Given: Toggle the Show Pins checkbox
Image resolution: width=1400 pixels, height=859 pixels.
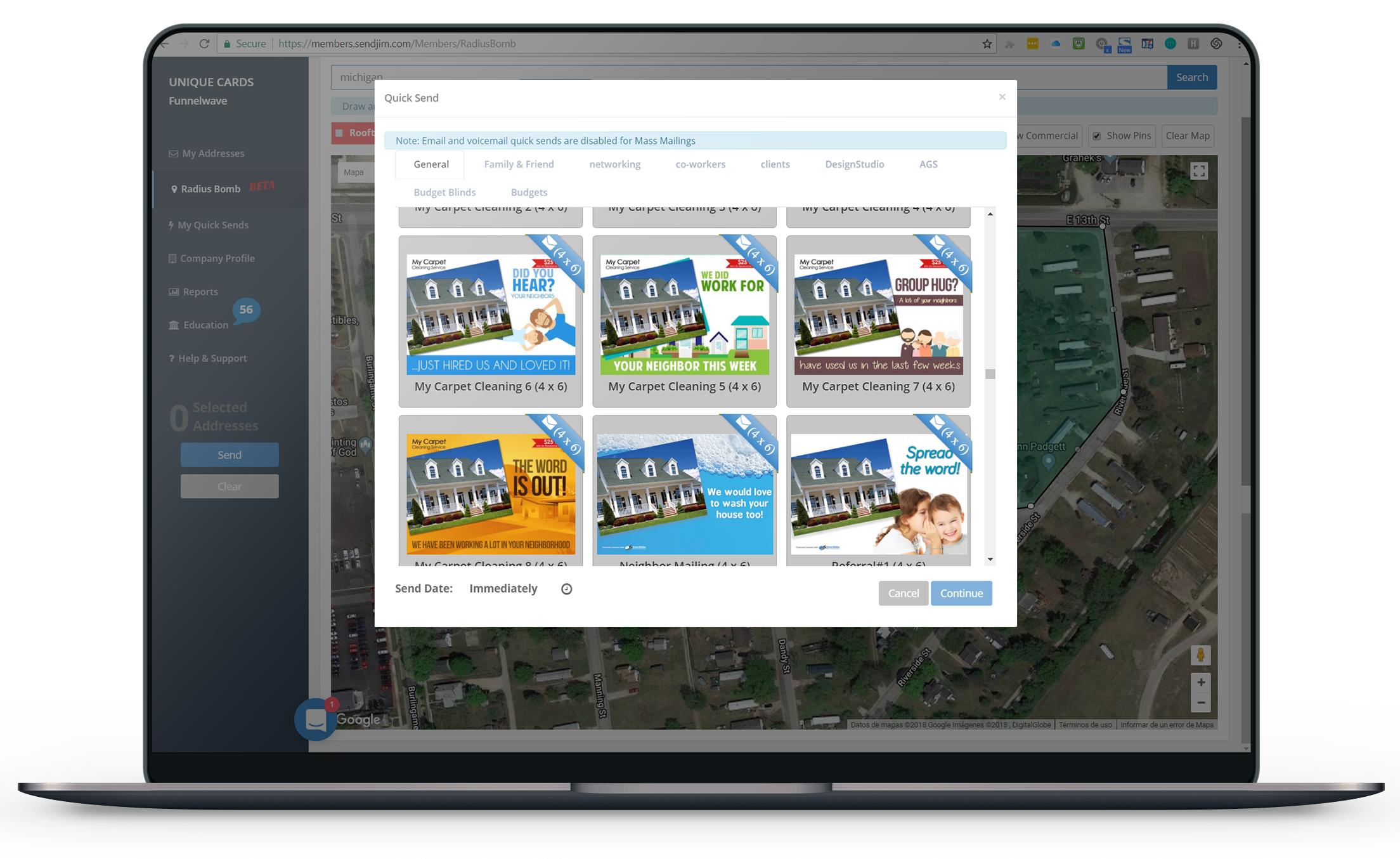Looking at the screenshot, I should pyautogui.click(x=1097, y=136).
